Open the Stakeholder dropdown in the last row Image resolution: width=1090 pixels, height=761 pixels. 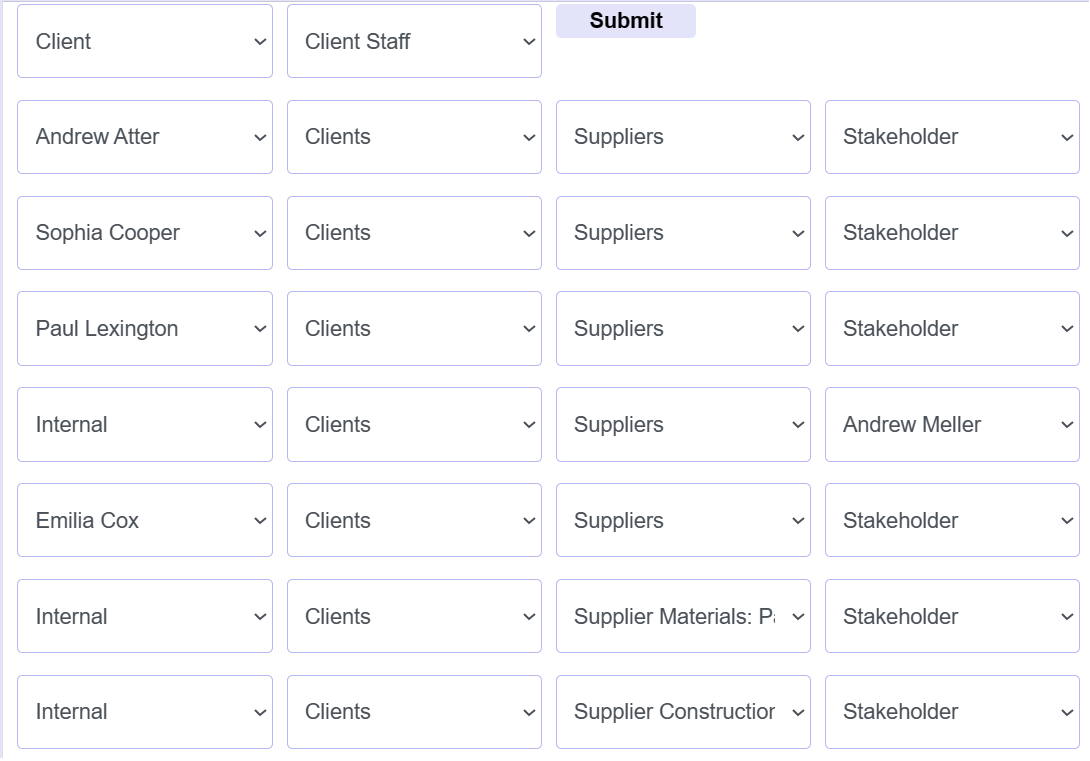click(951, 712)
